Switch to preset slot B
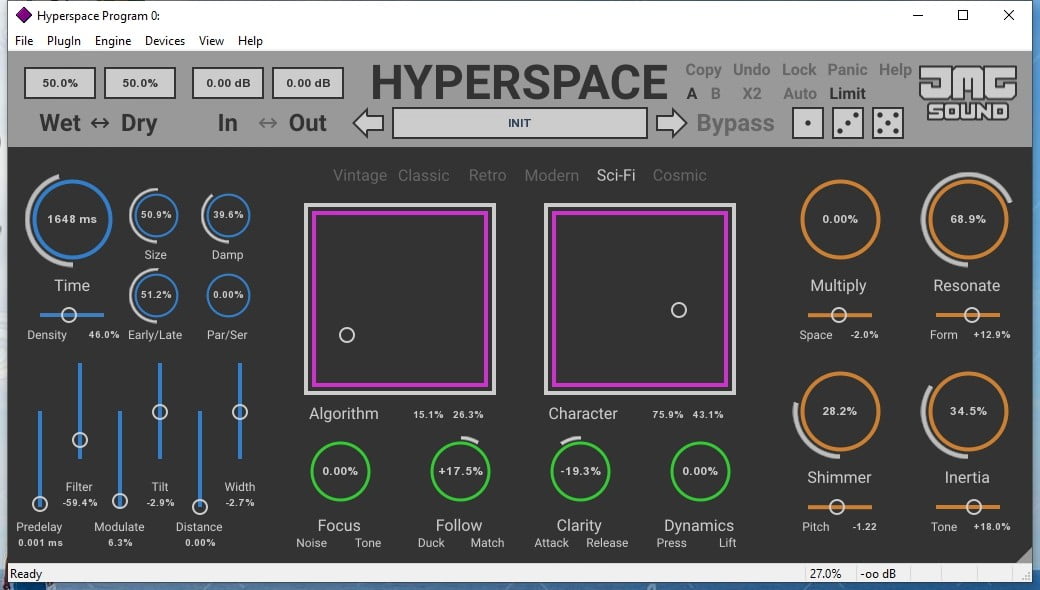The width and height of the screenshot is (1040, 590). [x=716, y=93]
